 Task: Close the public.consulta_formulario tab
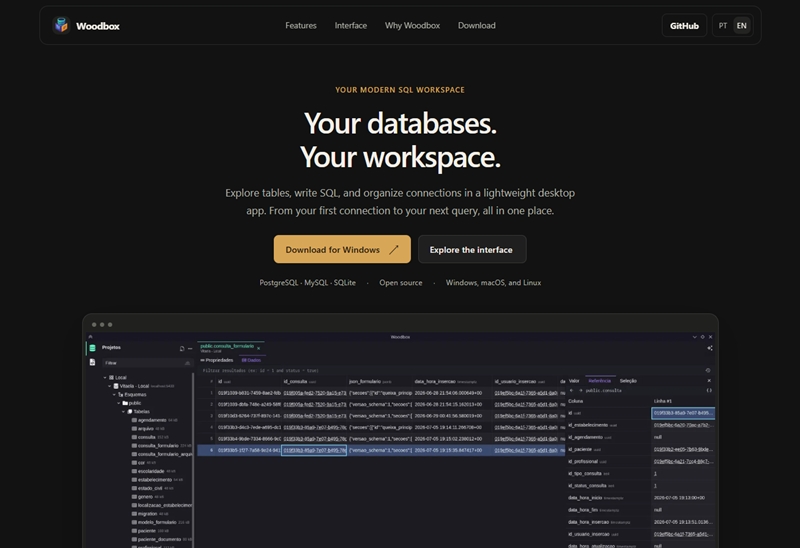point(259,348)
